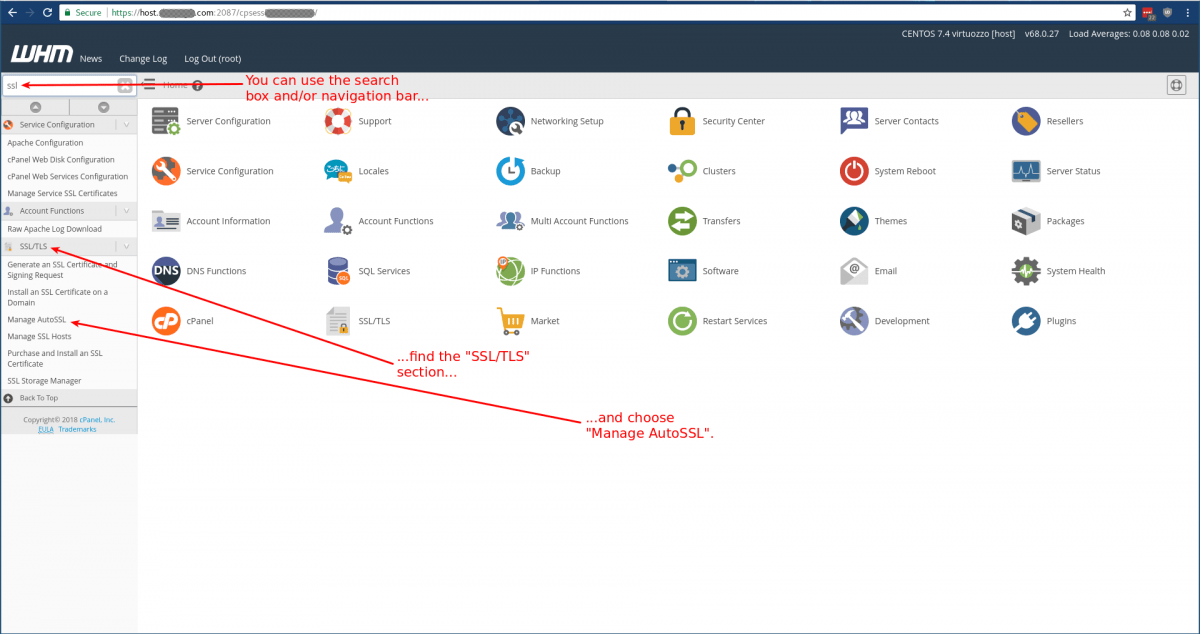The height and width of the screenshot is (634, 1200).
Task: Open SQL Services
Action: [x=337, y=270]
